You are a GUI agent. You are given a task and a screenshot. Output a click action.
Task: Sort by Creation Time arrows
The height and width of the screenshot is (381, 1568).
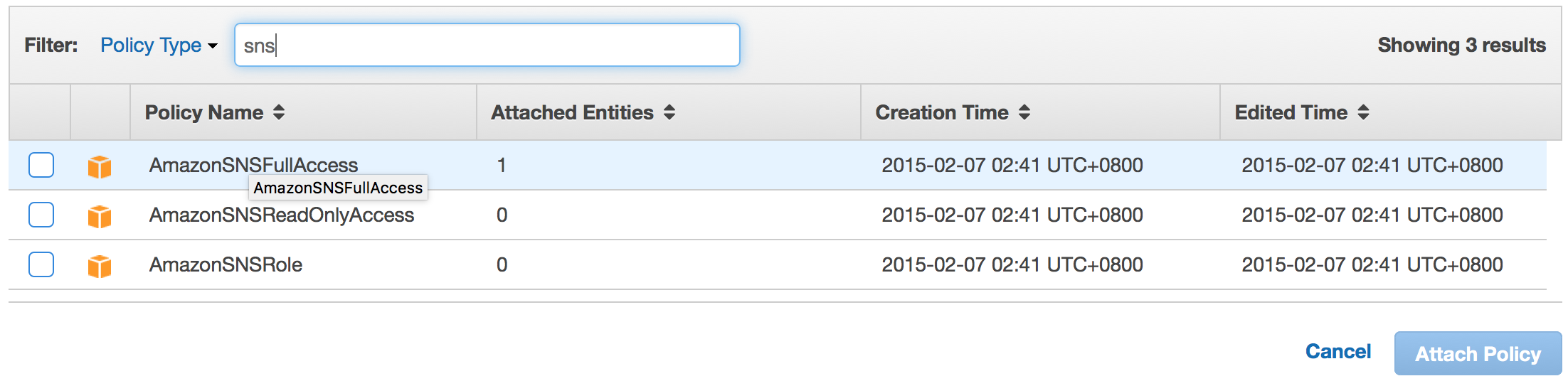tap(1024, 112)
